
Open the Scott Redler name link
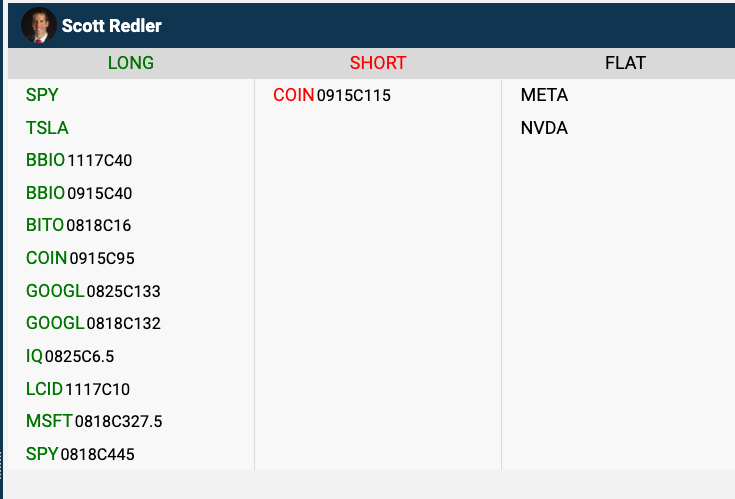[x=111, y=25]
